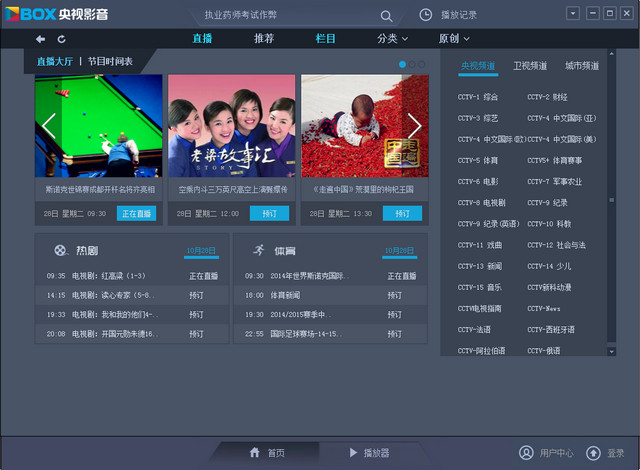Open playback history clock icon
The image size is (640, 470).
point(426,15)
